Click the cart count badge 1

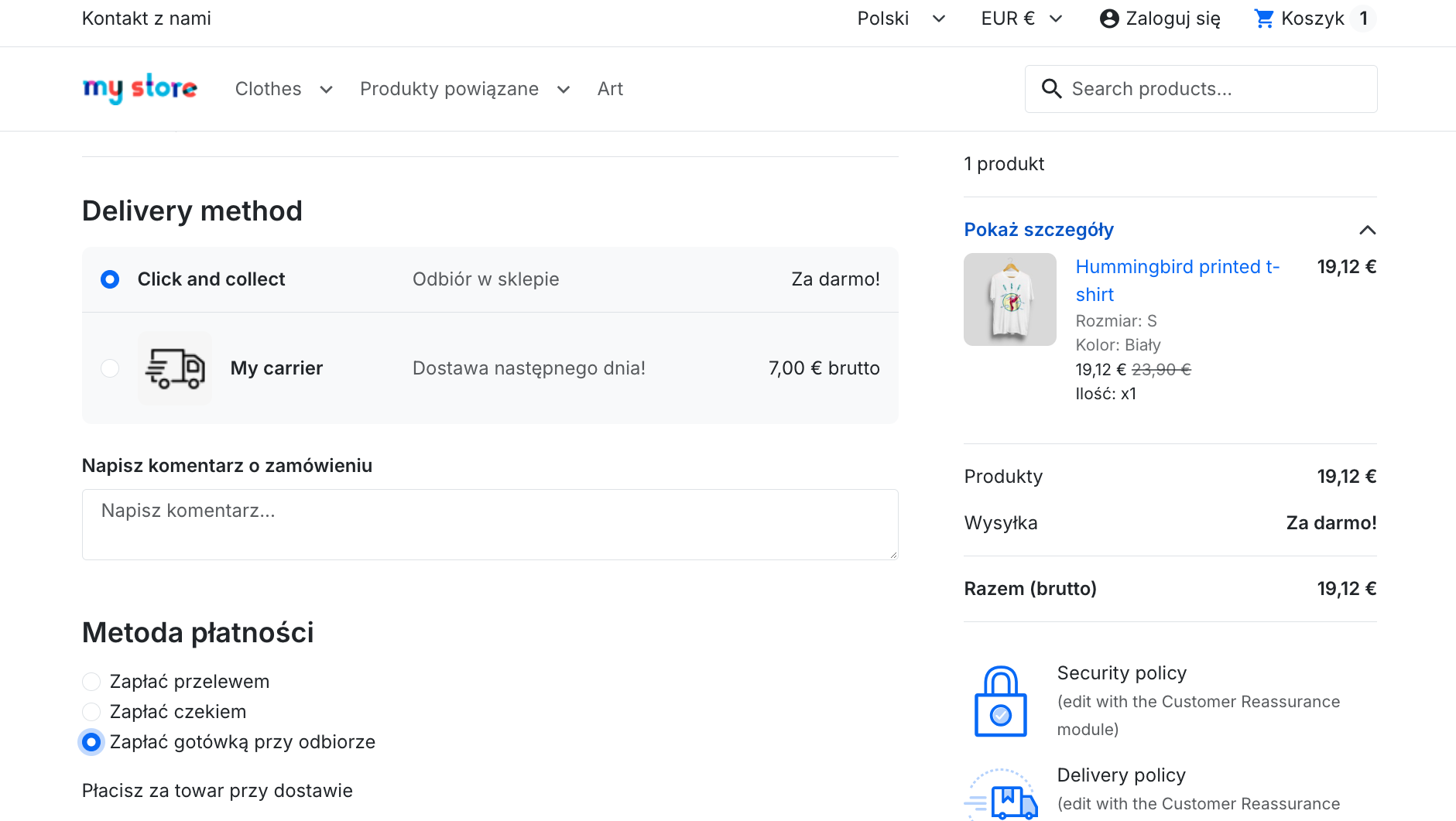coord(1363,19)
